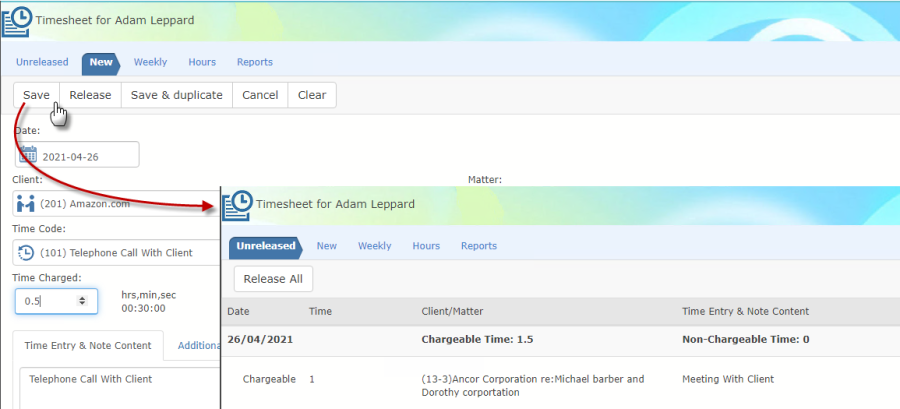Select the 26/04/2021 date group row
This screenshot has height=409, width=900.
tap(560, 340)
